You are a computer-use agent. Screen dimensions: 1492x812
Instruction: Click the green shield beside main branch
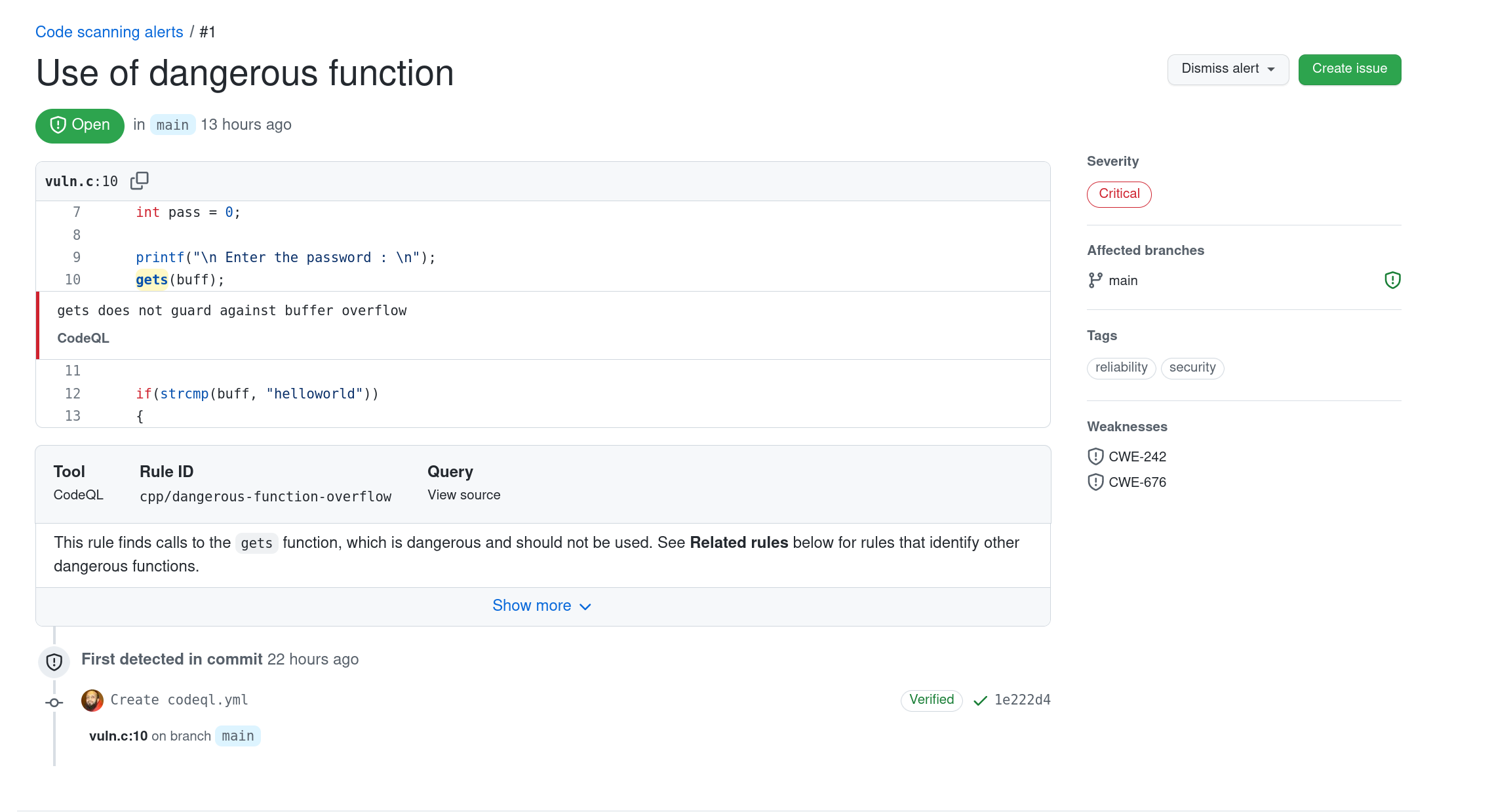[1392, 280]
